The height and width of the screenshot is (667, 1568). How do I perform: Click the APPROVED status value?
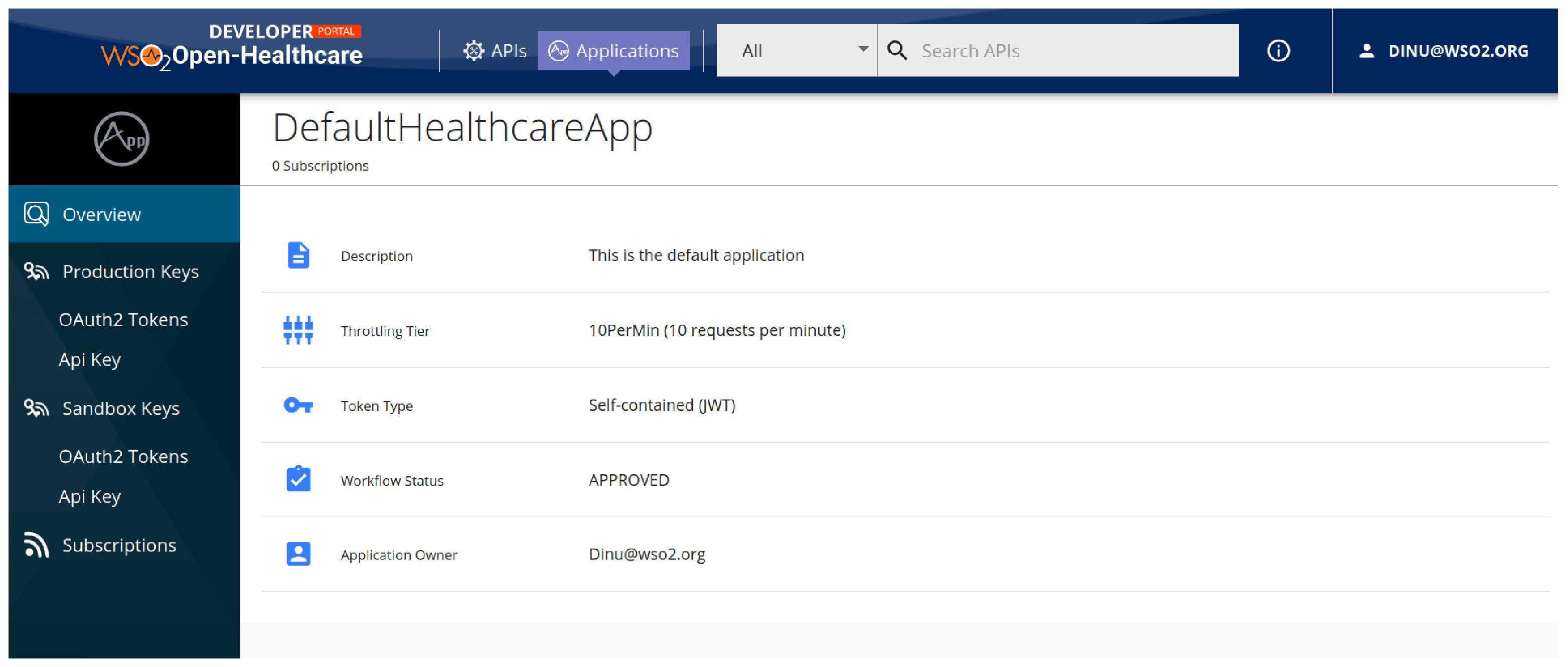pos(629,480)
